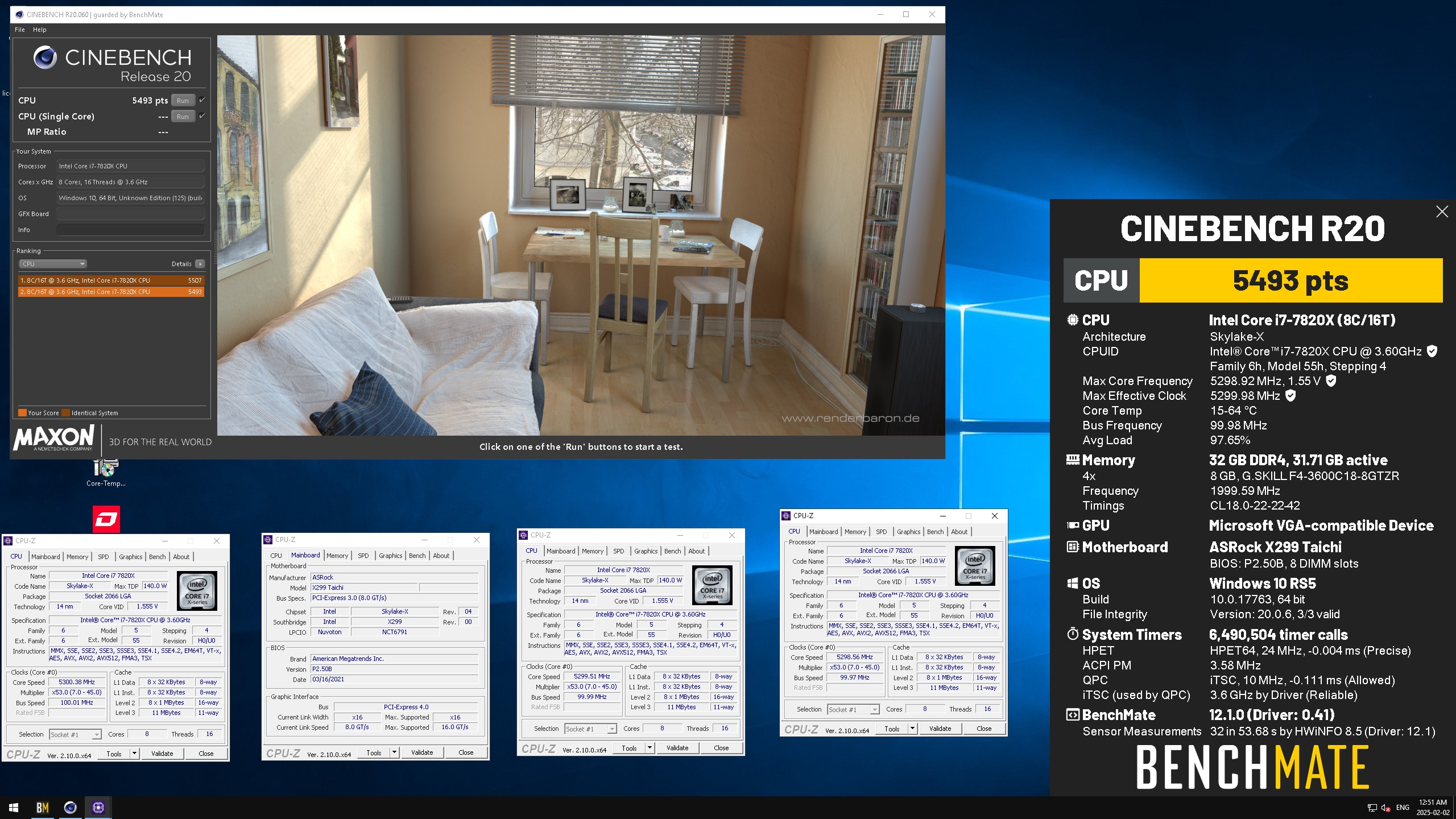Image resolution: width=1456 pixels, height=819 pixels.
Task: Click Intel Core i7 badge in 5300.38 MHz CPU-Z
Action: coord(197,591)
